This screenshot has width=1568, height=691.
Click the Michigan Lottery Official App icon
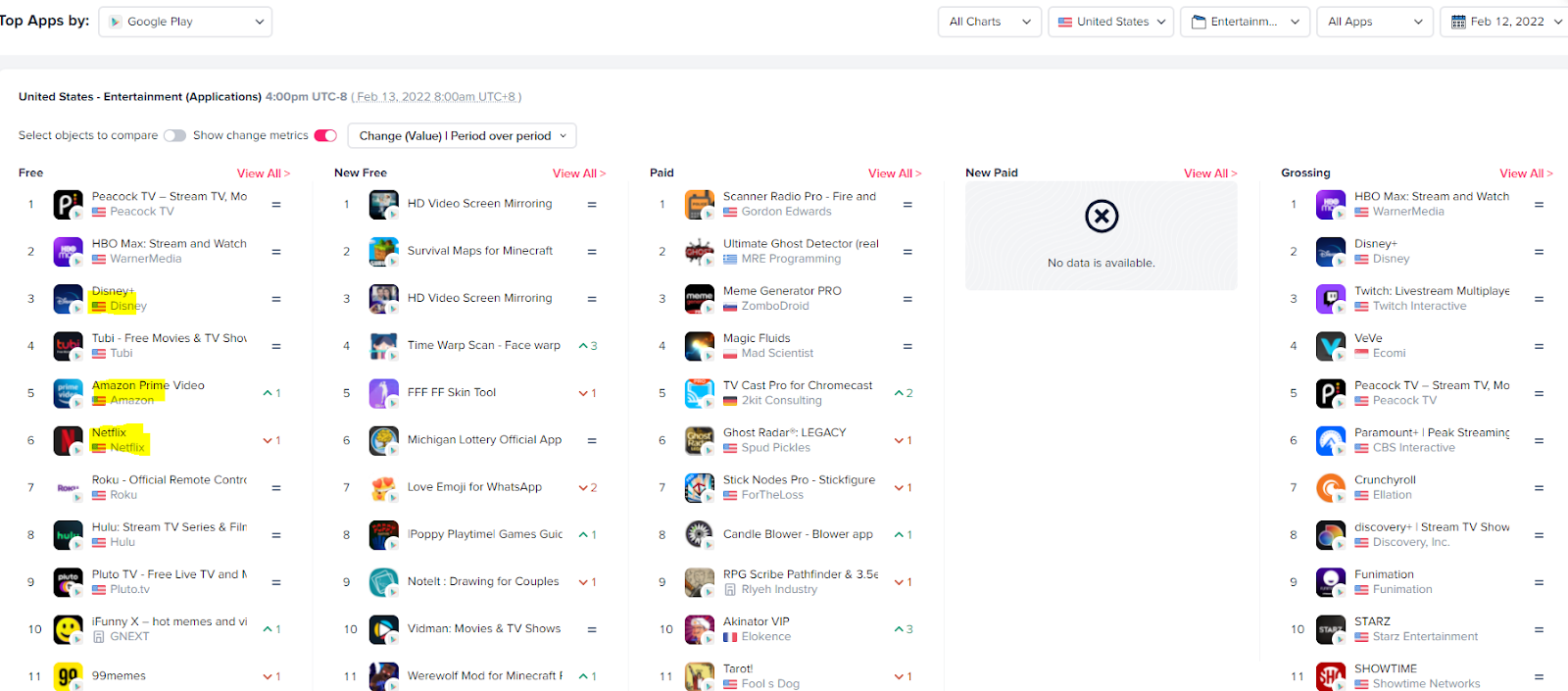tap(383, 440)
